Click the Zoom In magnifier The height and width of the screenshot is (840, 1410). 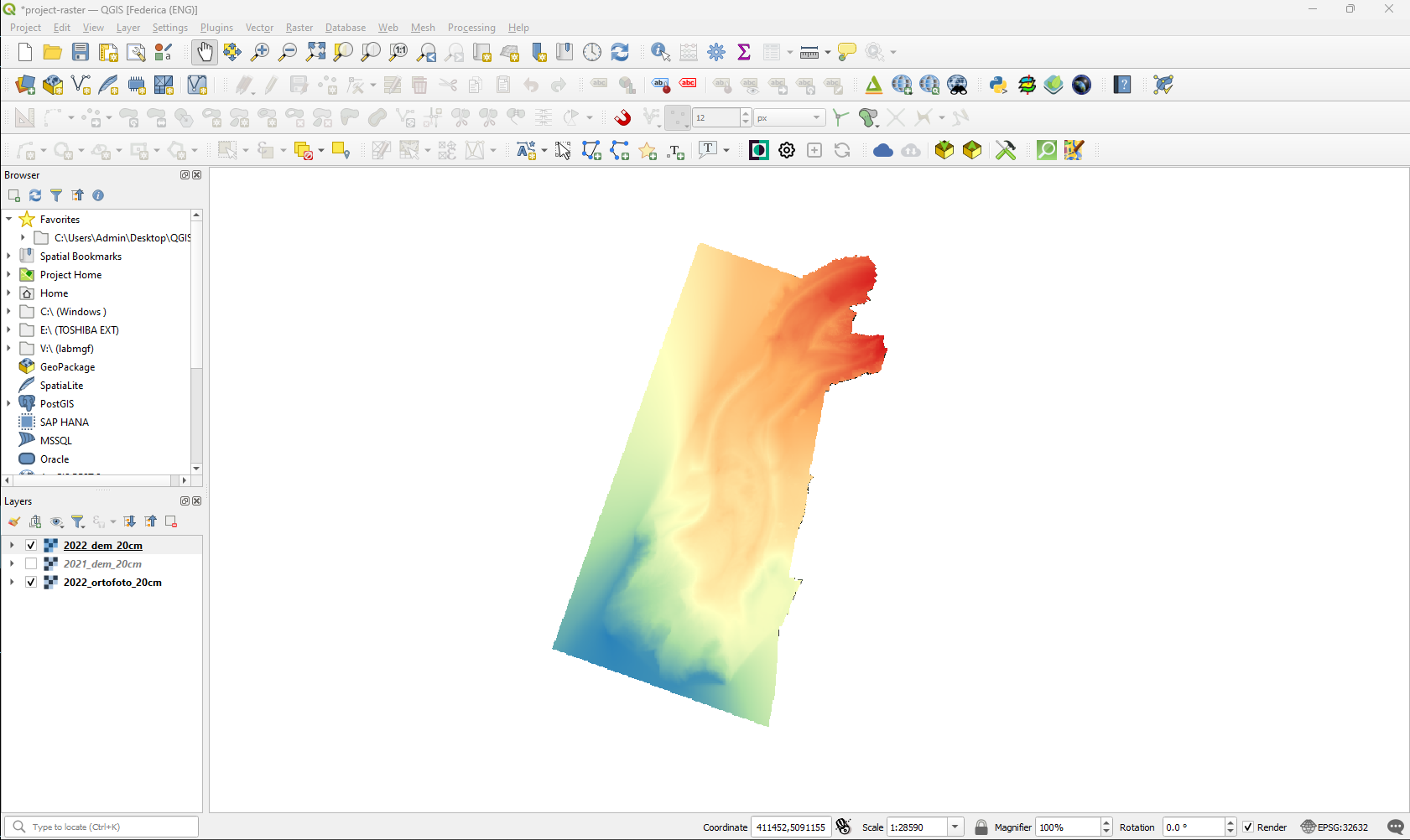click(x=260, y=52)
